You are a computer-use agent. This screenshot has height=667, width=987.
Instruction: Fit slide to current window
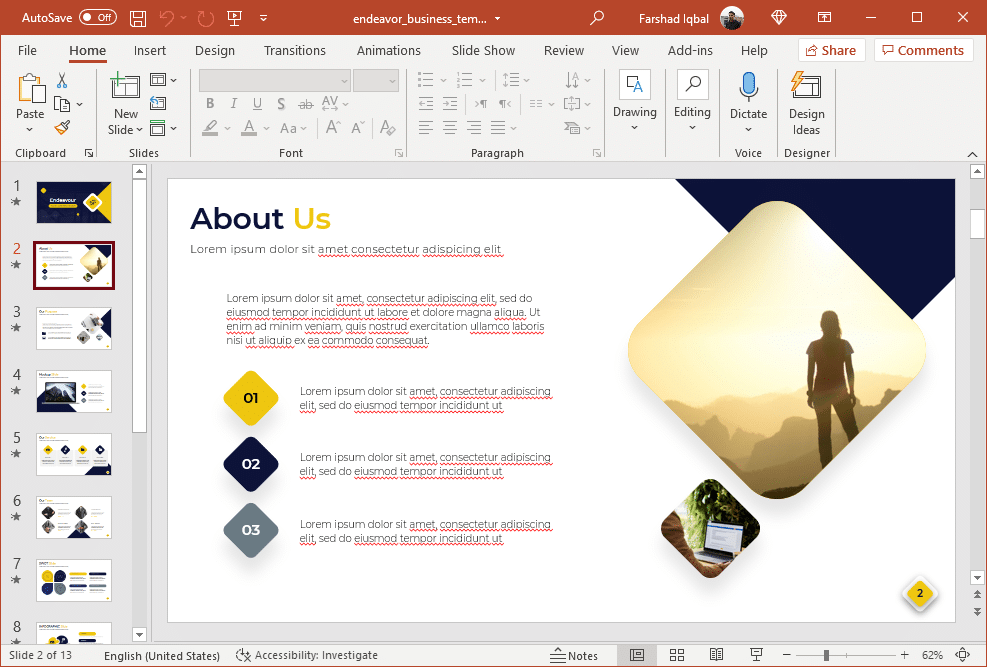(962, 655)
